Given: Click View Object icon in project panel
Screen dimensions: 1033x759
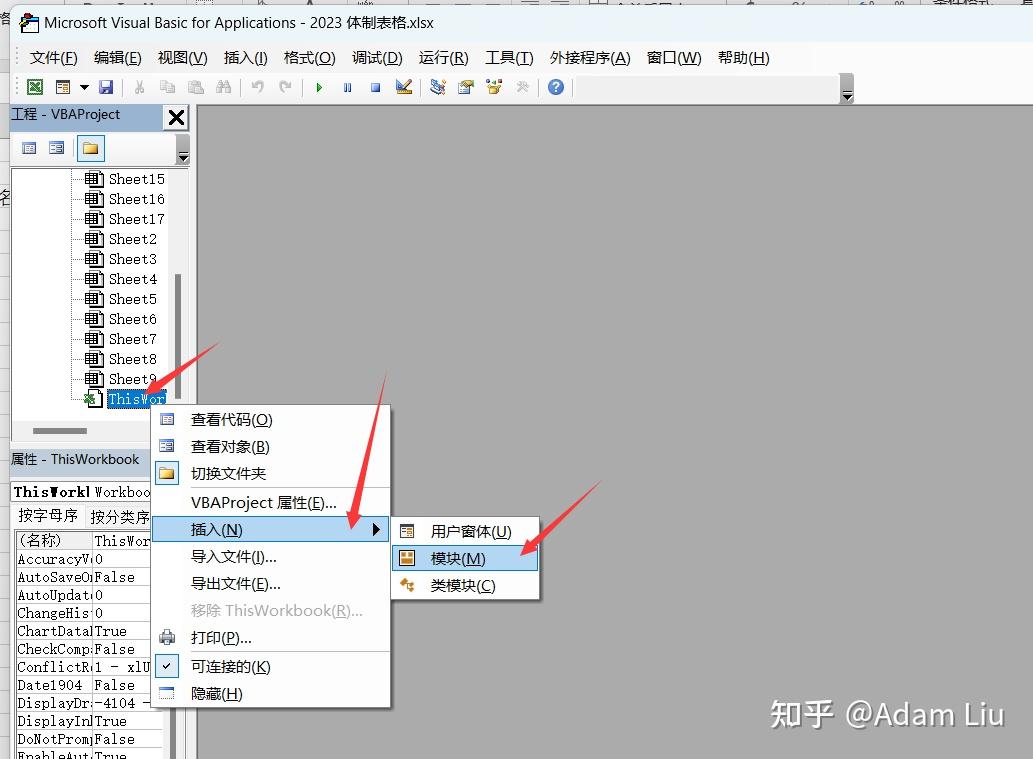Looking at the screenshot, I should coord(57,148).
